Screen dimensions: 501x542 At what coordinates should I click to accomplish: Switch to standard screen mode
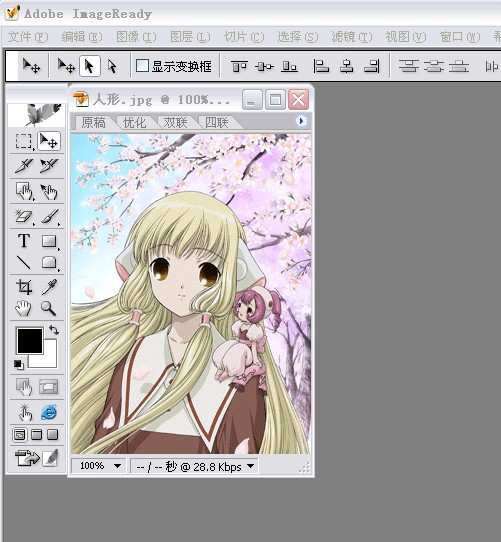pyautogui.click(x=19, y=435)
